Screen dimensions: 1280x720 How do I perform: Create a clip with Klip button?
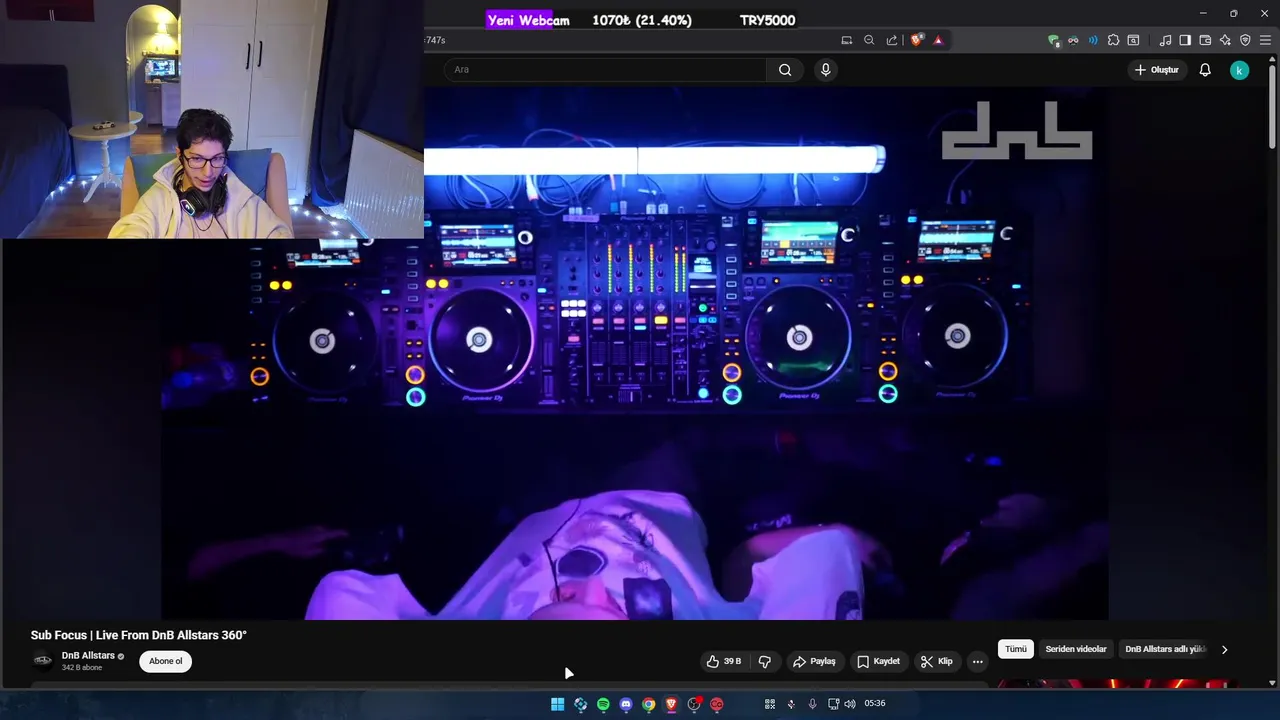(937, 661)
